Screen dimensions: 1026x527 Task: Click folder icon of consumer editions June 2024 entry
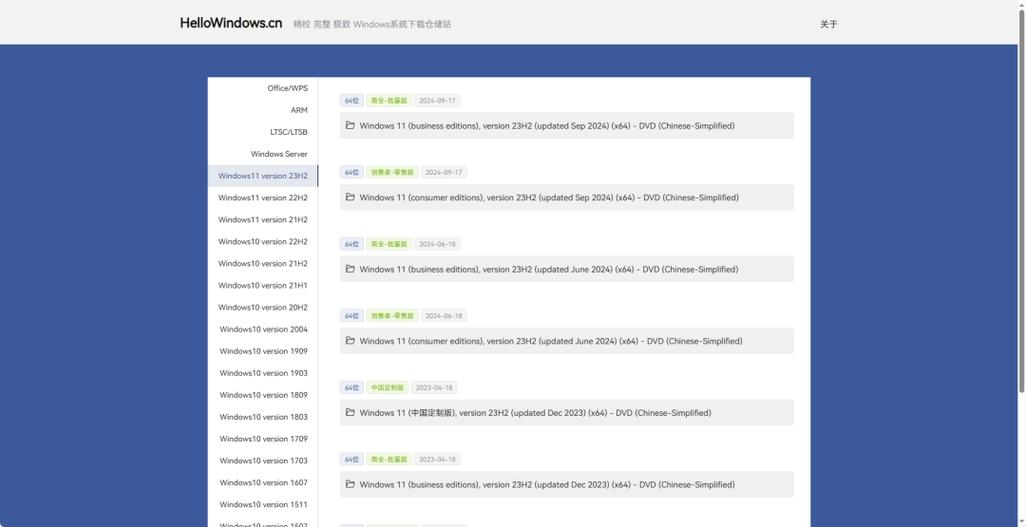[x=350, y=341]
